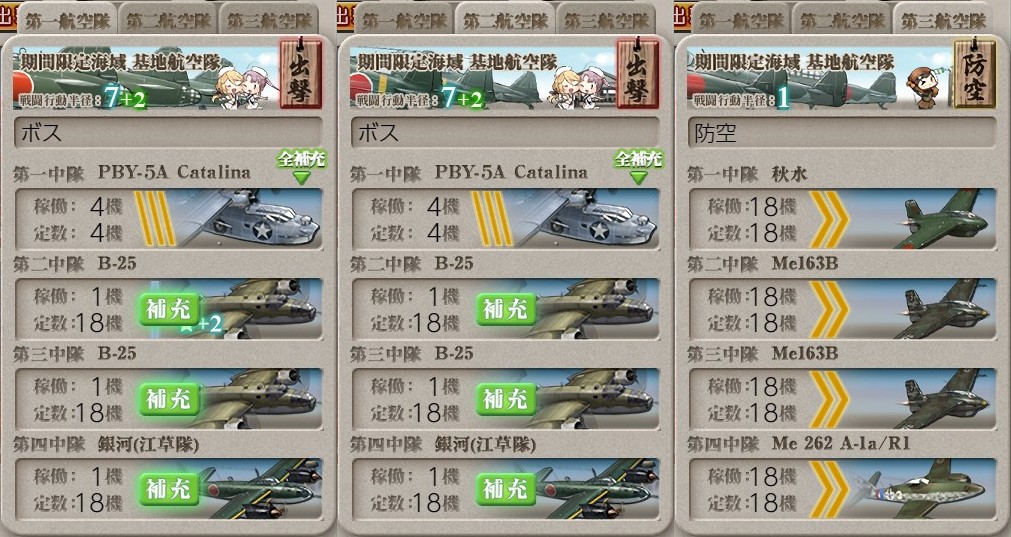Click 補充 for 第三中隊 B-25 in middle panel

[x=507, y=400]
